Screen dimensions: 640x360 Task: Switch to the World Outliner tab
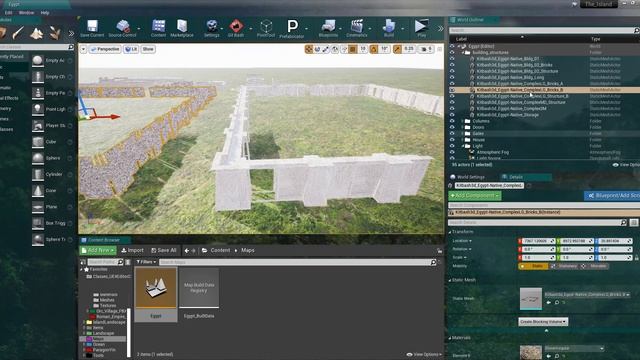click(470, 20)
